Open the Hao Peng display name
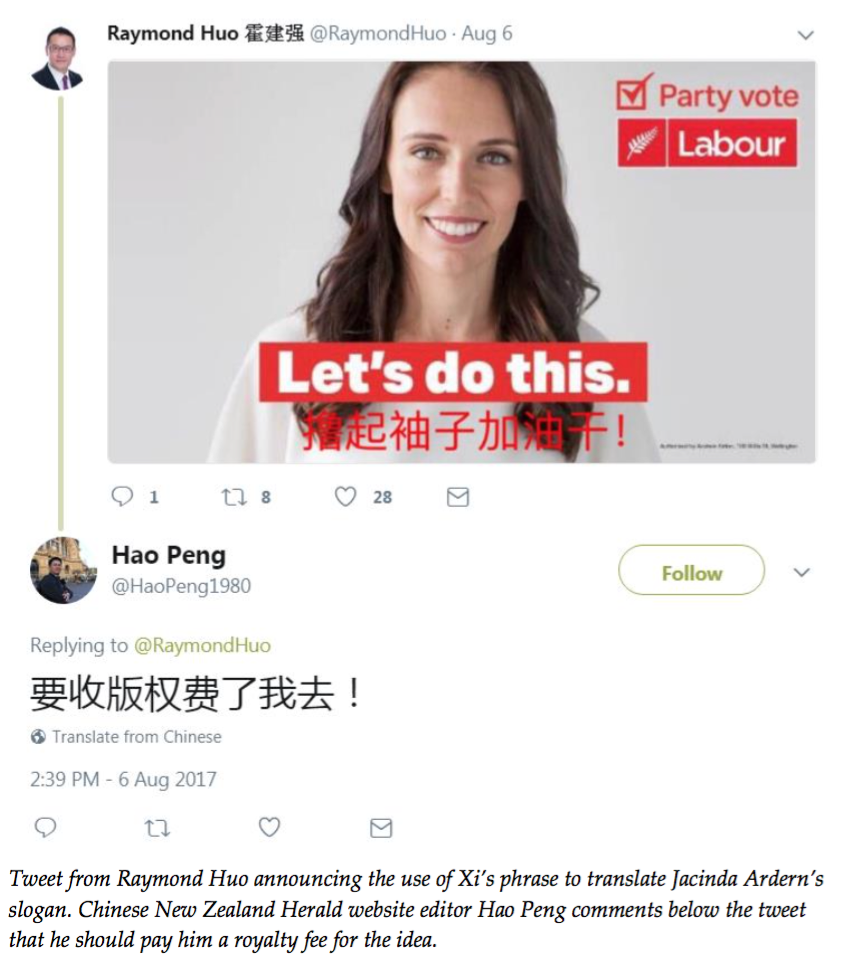 click(x=169, y=555)
